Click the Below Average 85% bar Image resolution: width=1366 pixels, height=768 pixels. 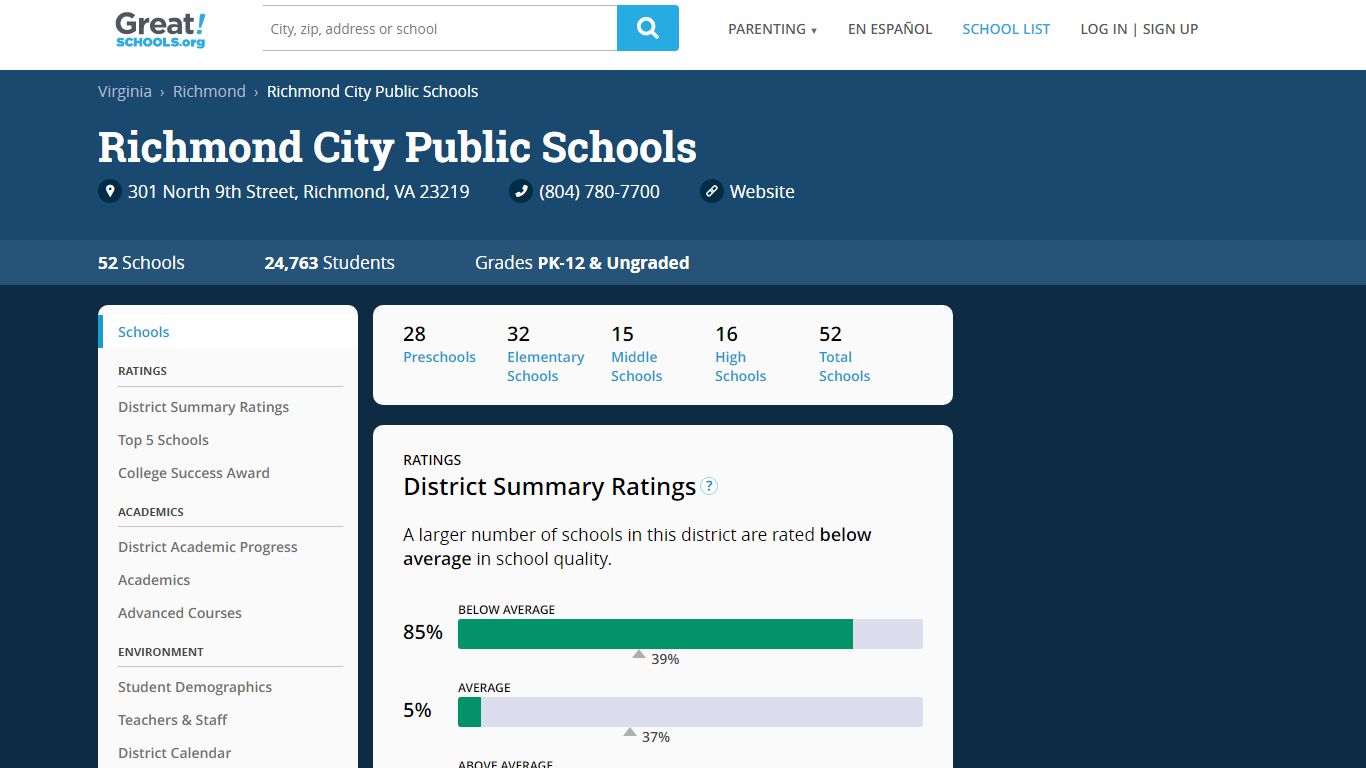click(x=690, y=634)
